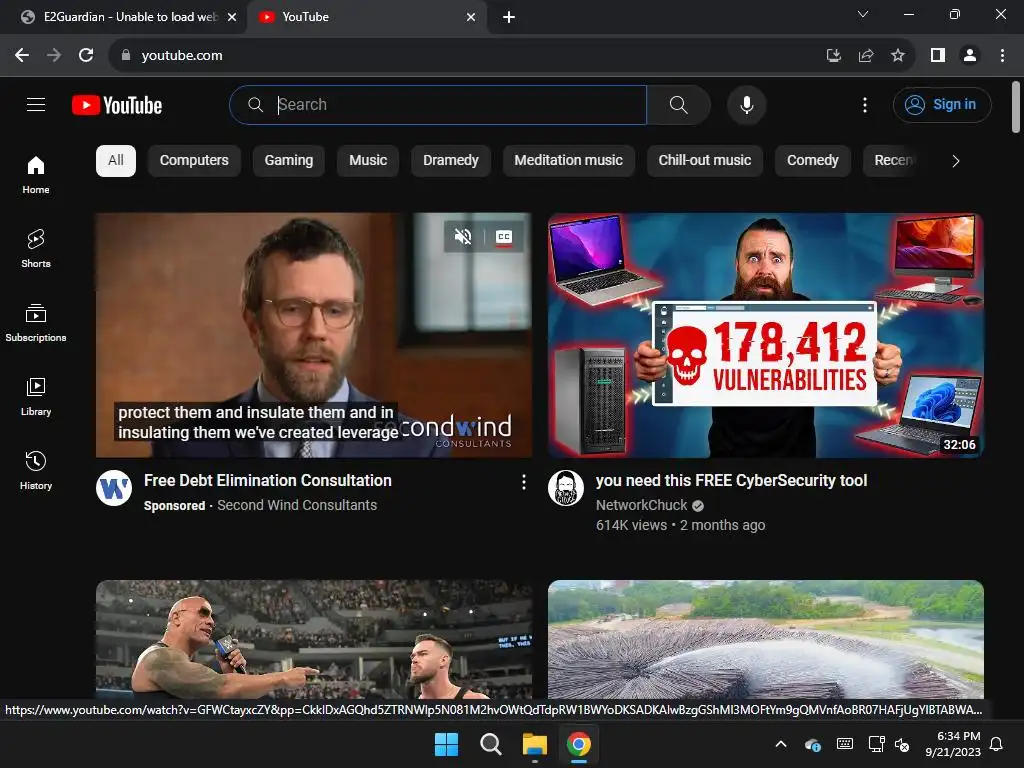Close the YouTube tab

[471, 17]
